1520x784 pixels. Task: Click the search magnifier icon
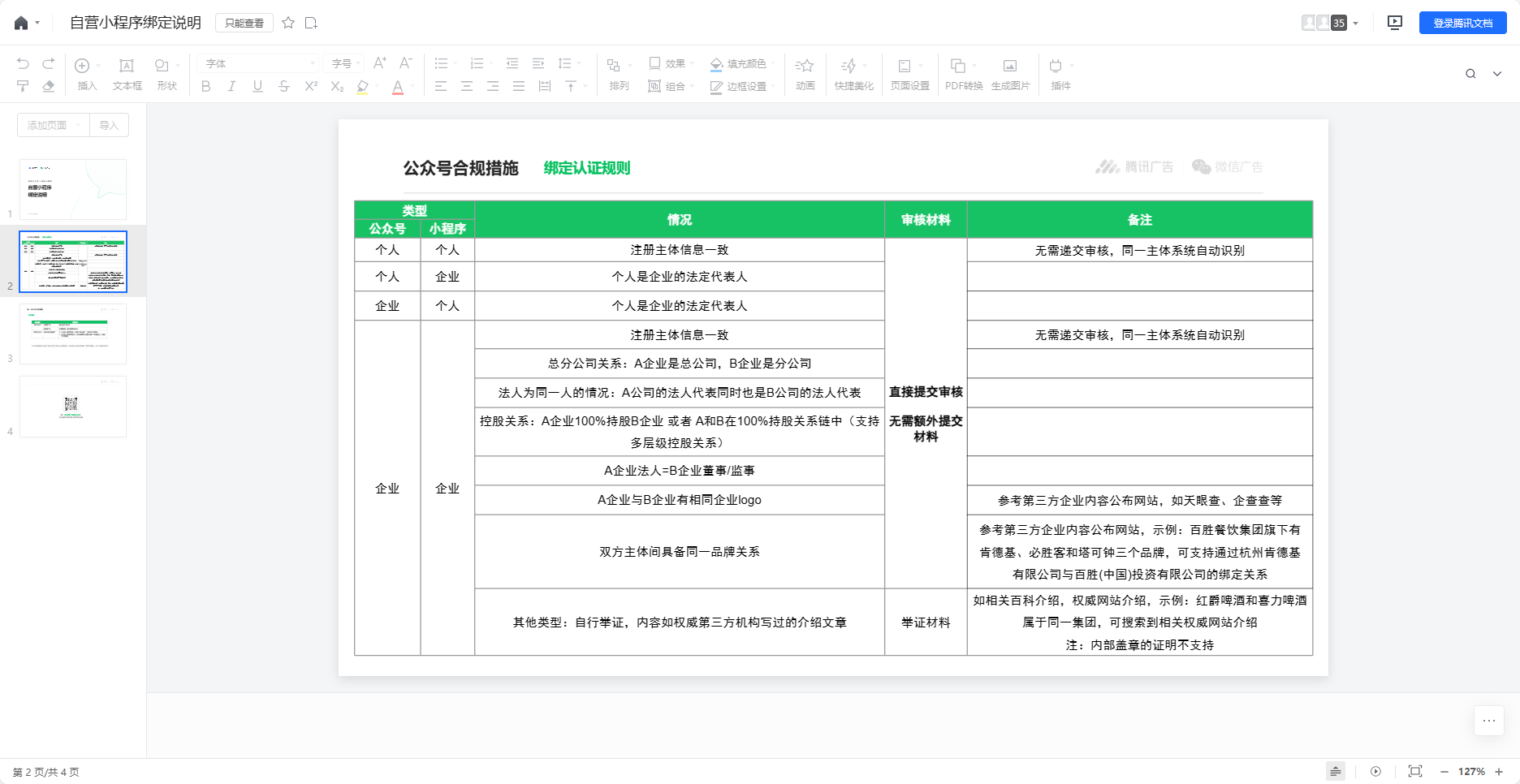pos(1470,74)
